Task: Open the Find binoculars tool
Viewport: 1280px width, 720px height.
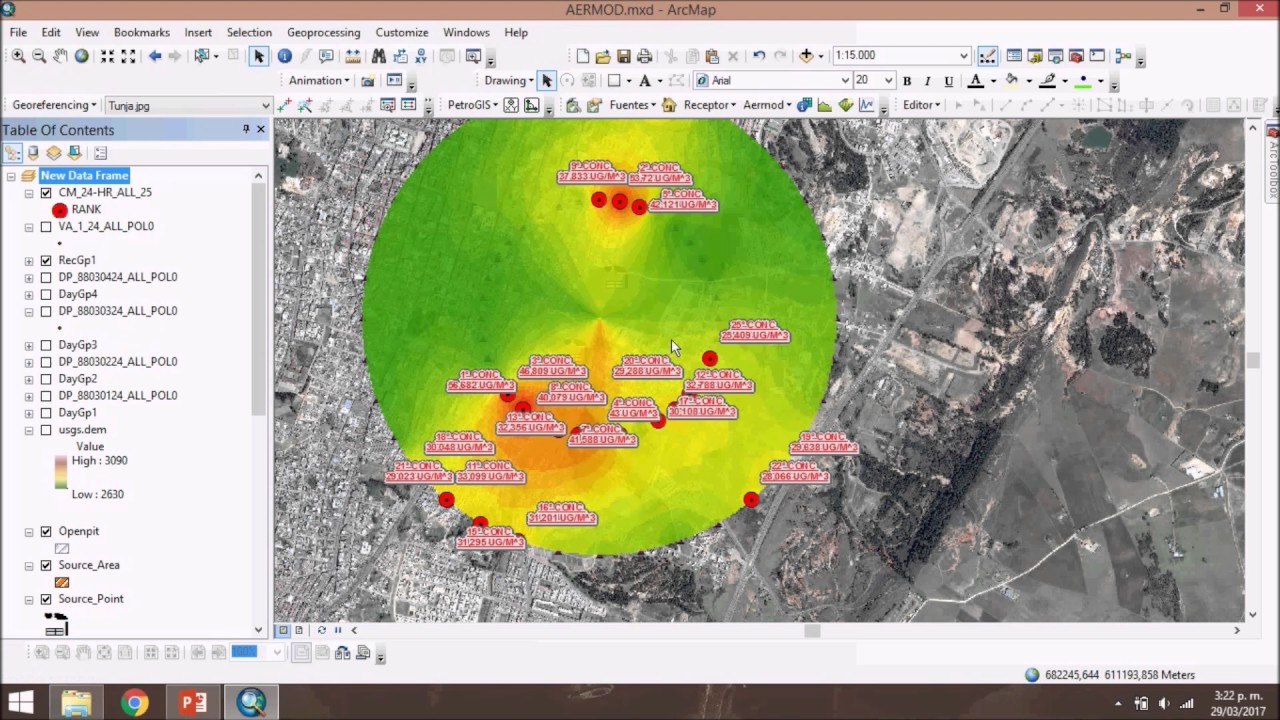Action: (378, 56)
